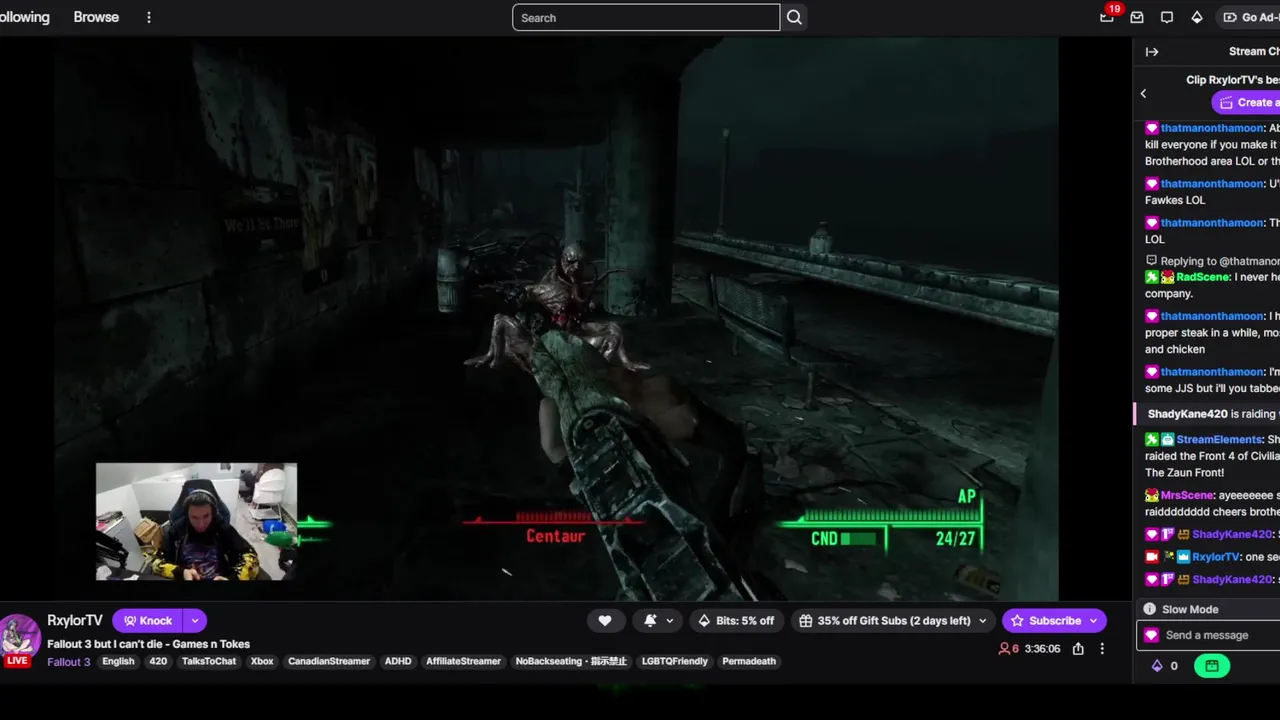Click ShadyKane420 in the raid notice
Viewport: 1280px width, 720px height.
click(1188, 414)
